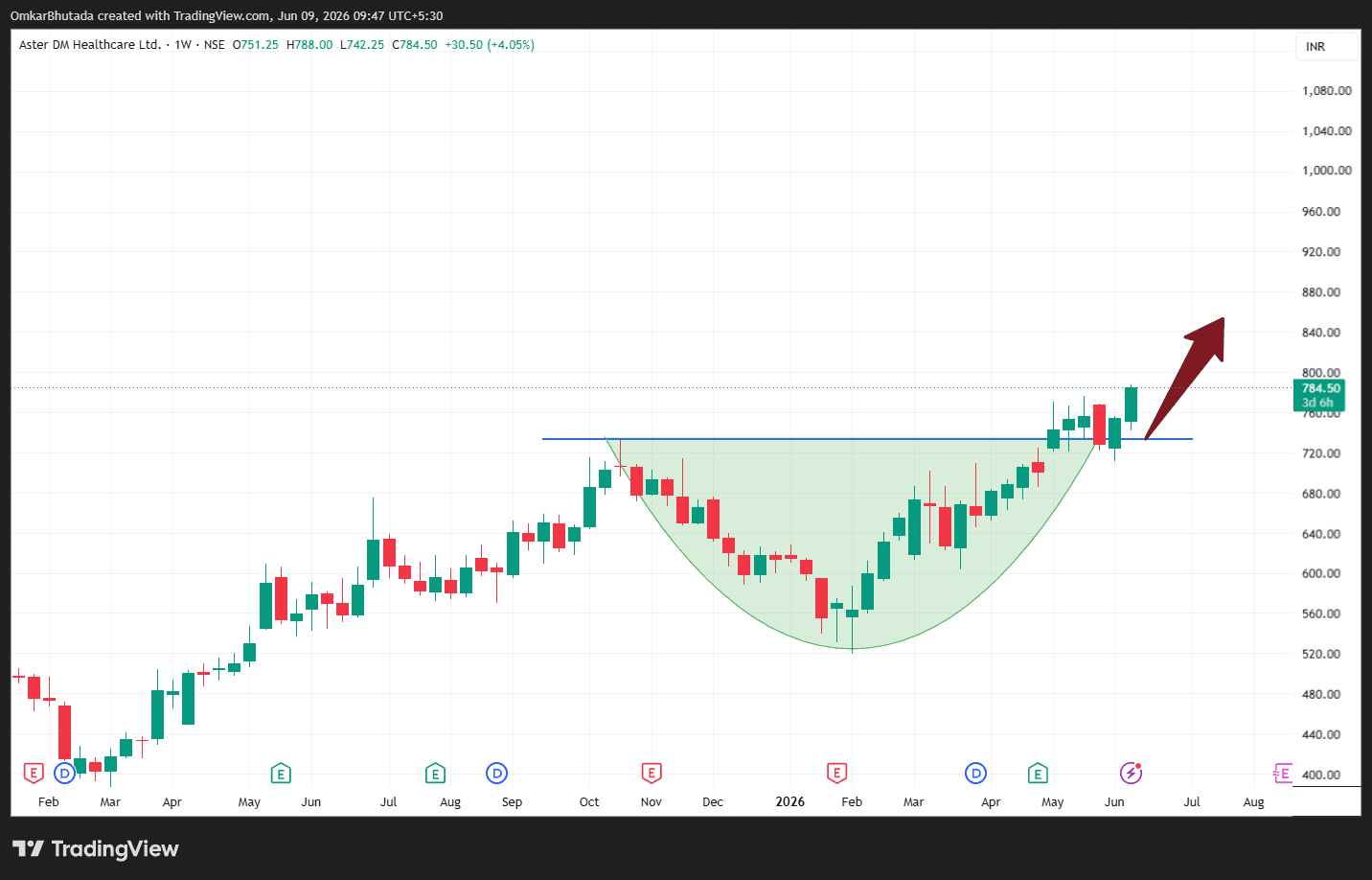Screen dimensions: 1372x880
Task: Click the 600.00 price axis label
Action: pos(1321,573)
